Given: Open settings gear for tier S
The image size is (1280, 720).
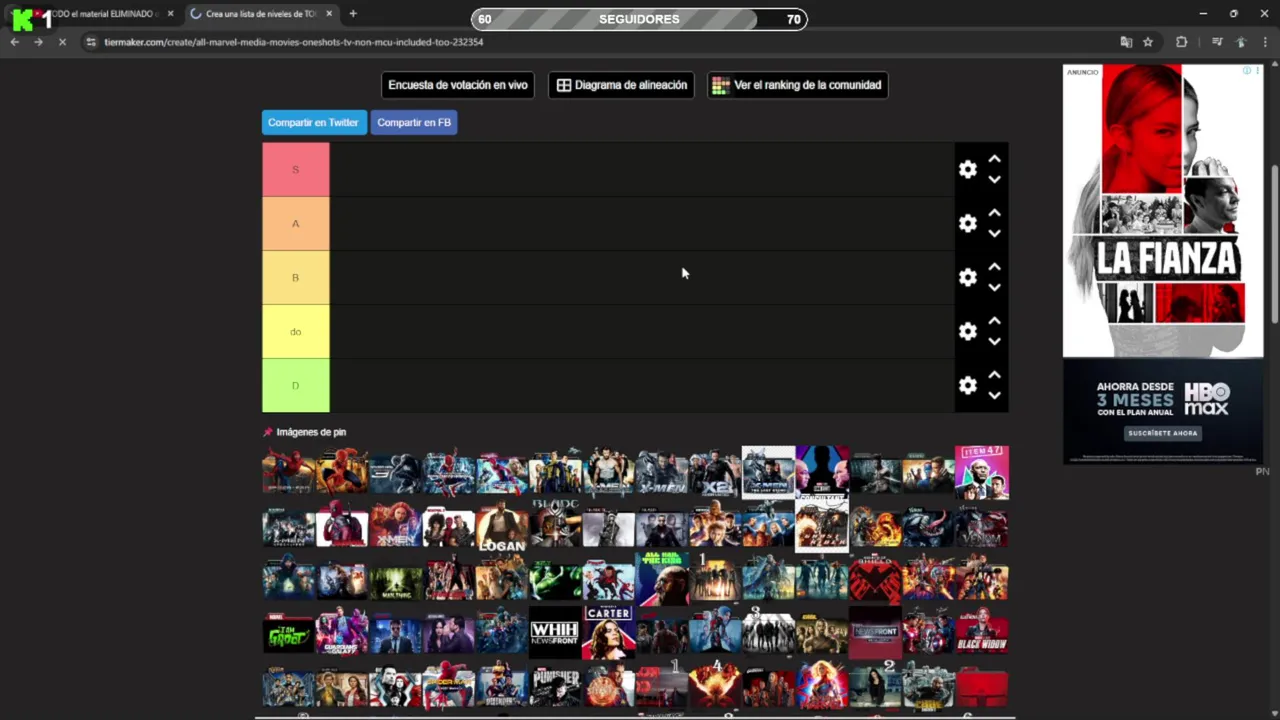Looking at the screenshot, I should (967, 170).
